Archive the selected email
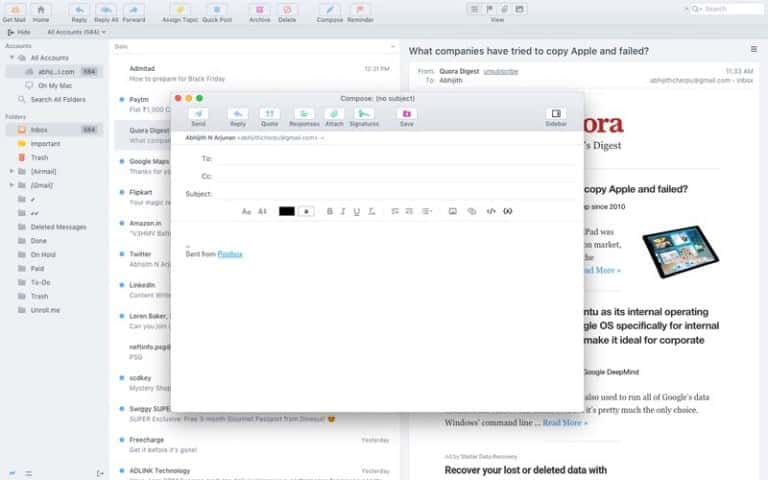Image resolution: width=768 pixels, height=480 pixels. point(260,10)
